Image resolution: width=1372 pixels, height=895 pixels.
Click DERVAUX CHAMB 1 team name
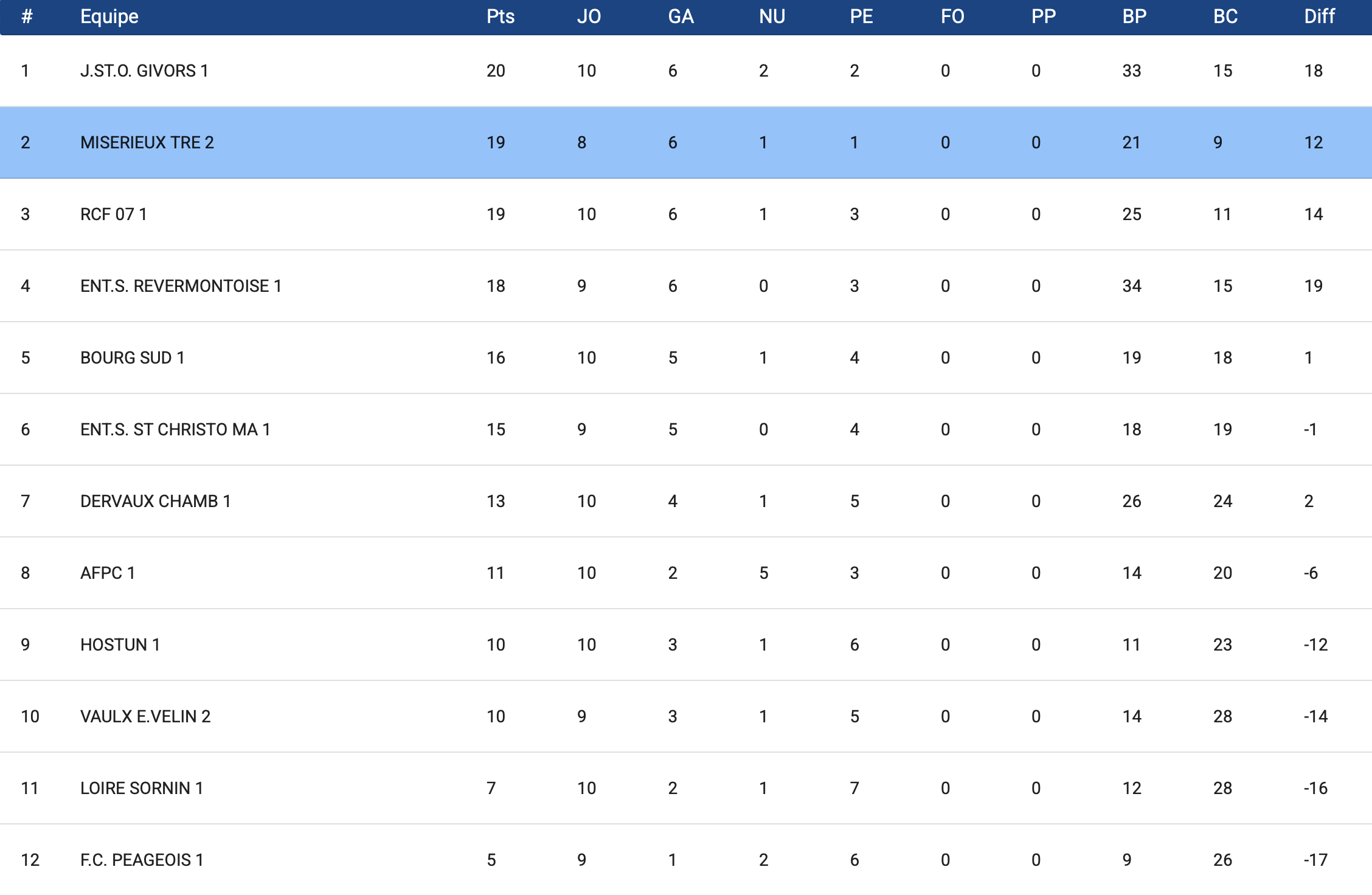pyautogui.click(x=156, y=502)
